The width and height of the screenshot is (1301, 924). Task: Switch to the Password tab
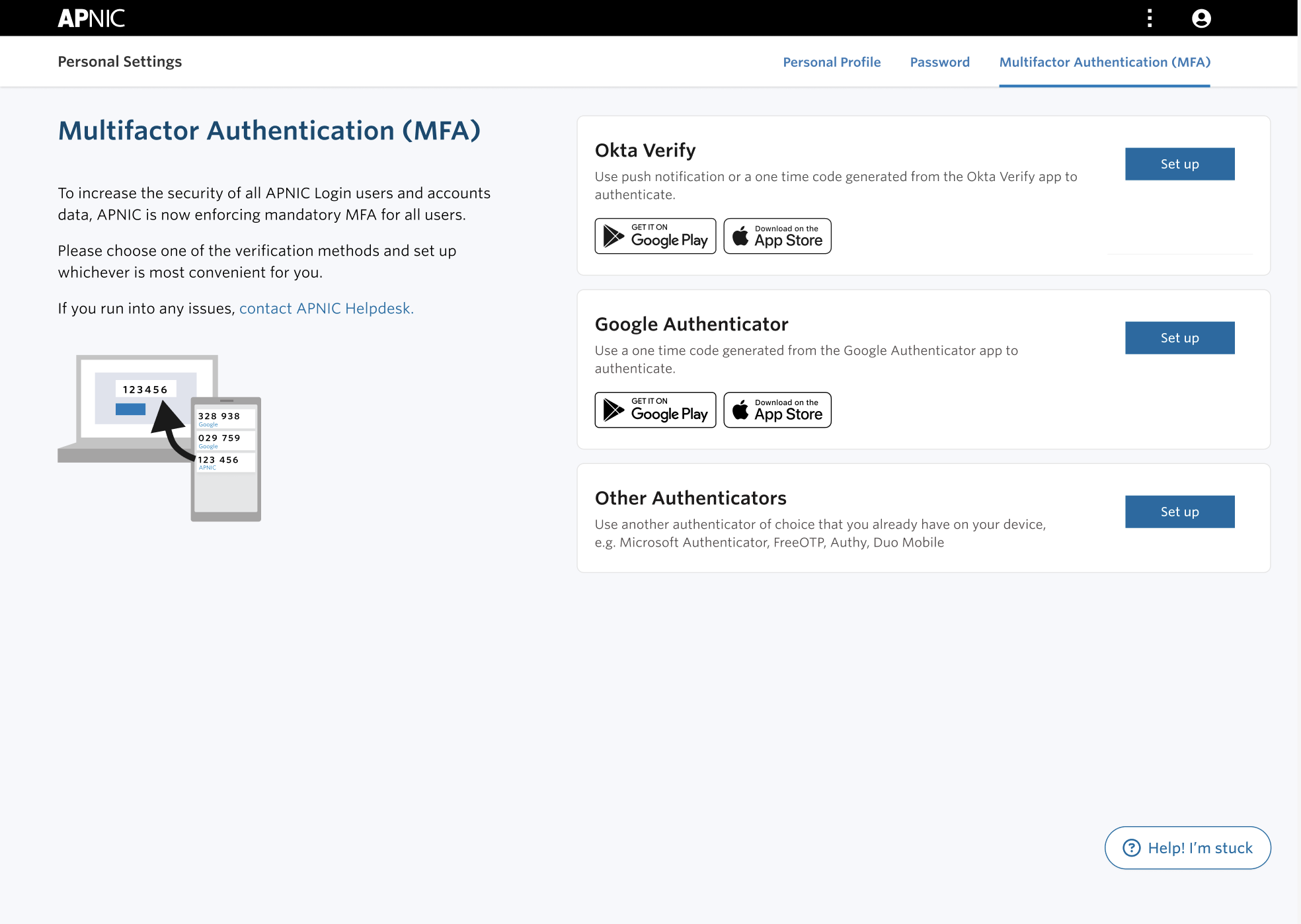tap(939, 62)
